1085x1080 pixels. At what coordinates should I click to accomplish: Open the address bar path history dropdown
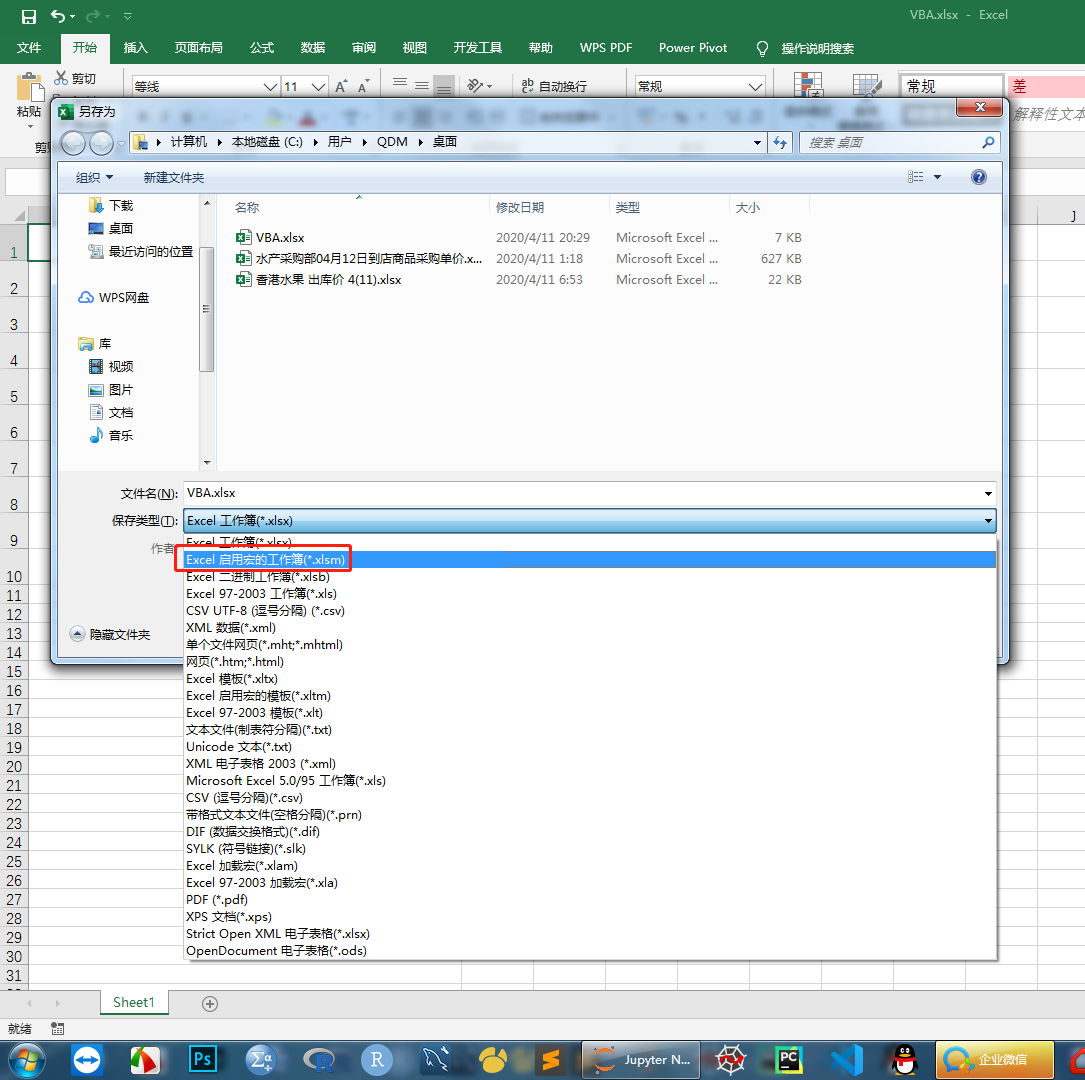pyautogui.click(x=757, y=143)
